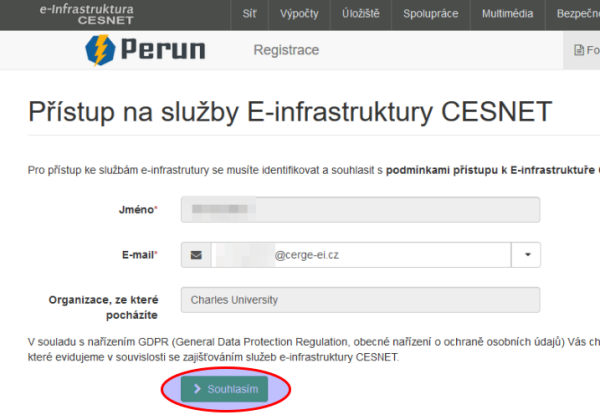This screenshot has width=600, height=420.
Task: Open the Multimédia menu
Action: pos(506,15)
